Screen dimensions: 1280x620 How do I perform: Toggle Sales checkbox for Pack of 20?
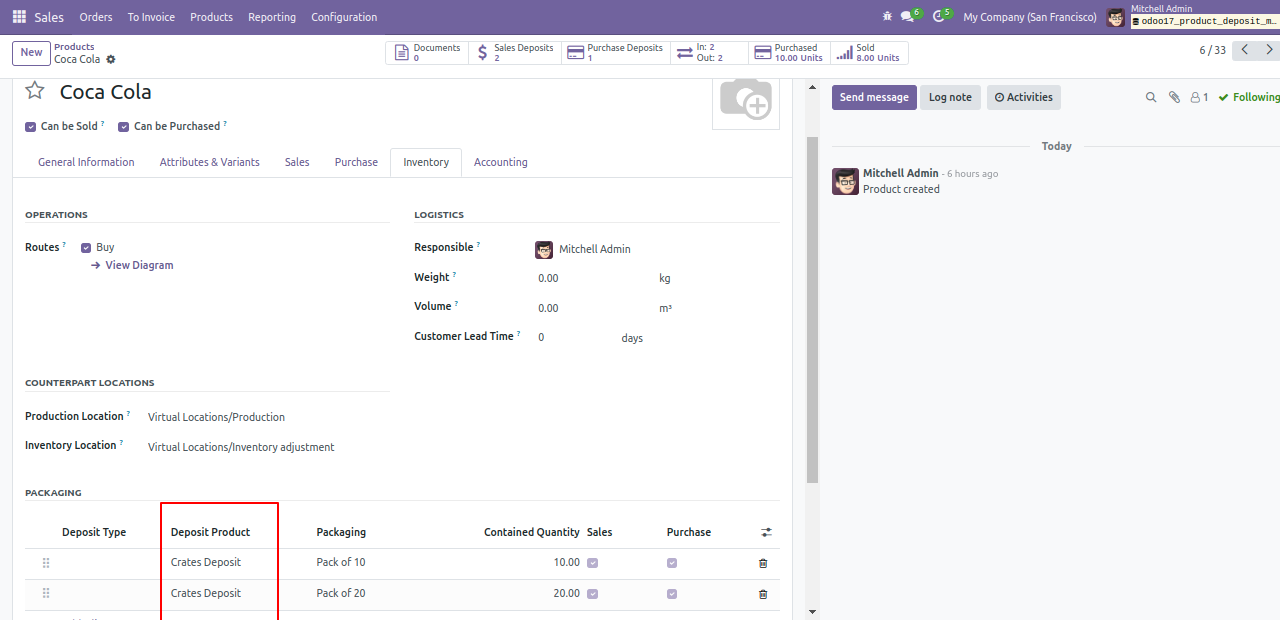pos(593,594)
